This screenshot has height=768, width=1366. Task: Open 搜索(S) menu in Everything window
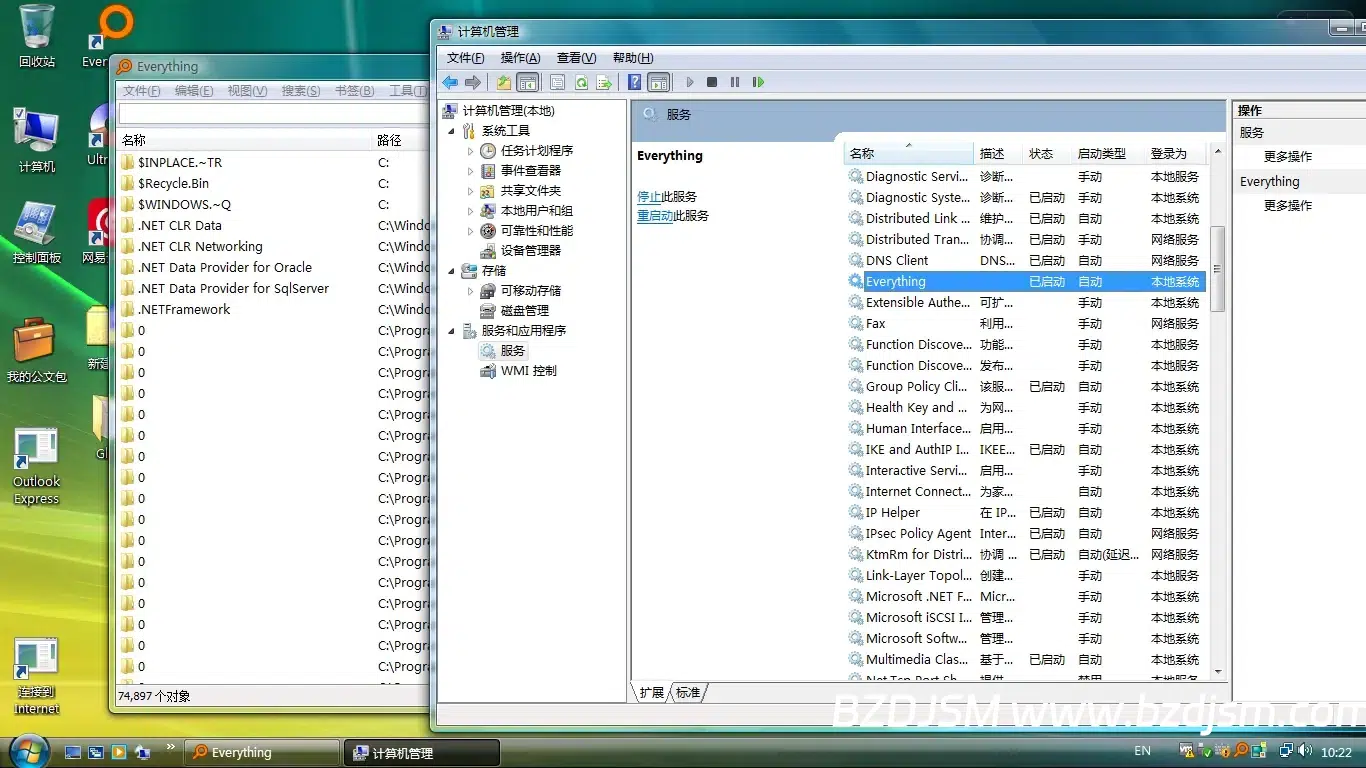point(301,91)
